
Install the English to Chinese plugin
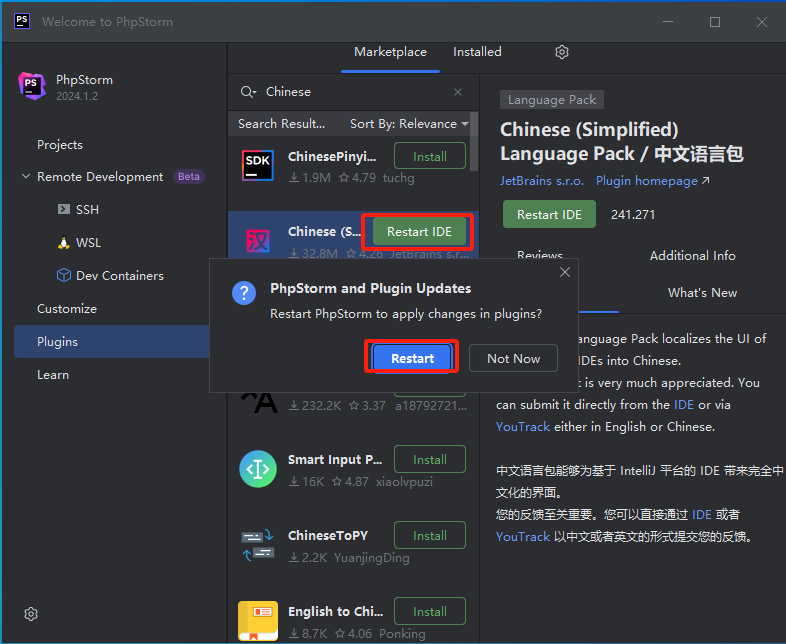coord(430,611)
